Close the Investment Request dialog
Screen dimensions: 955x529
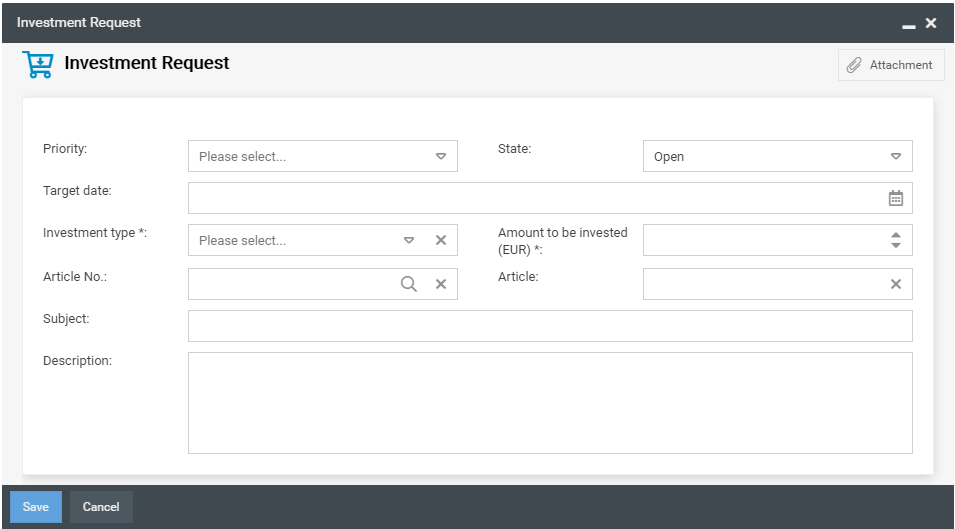[x=931, y=23]
